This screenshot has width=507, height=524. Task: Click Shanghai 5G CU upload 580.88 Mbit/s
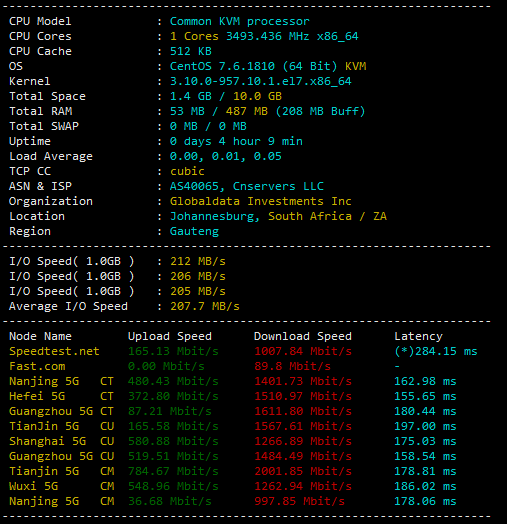coord(173,441)
